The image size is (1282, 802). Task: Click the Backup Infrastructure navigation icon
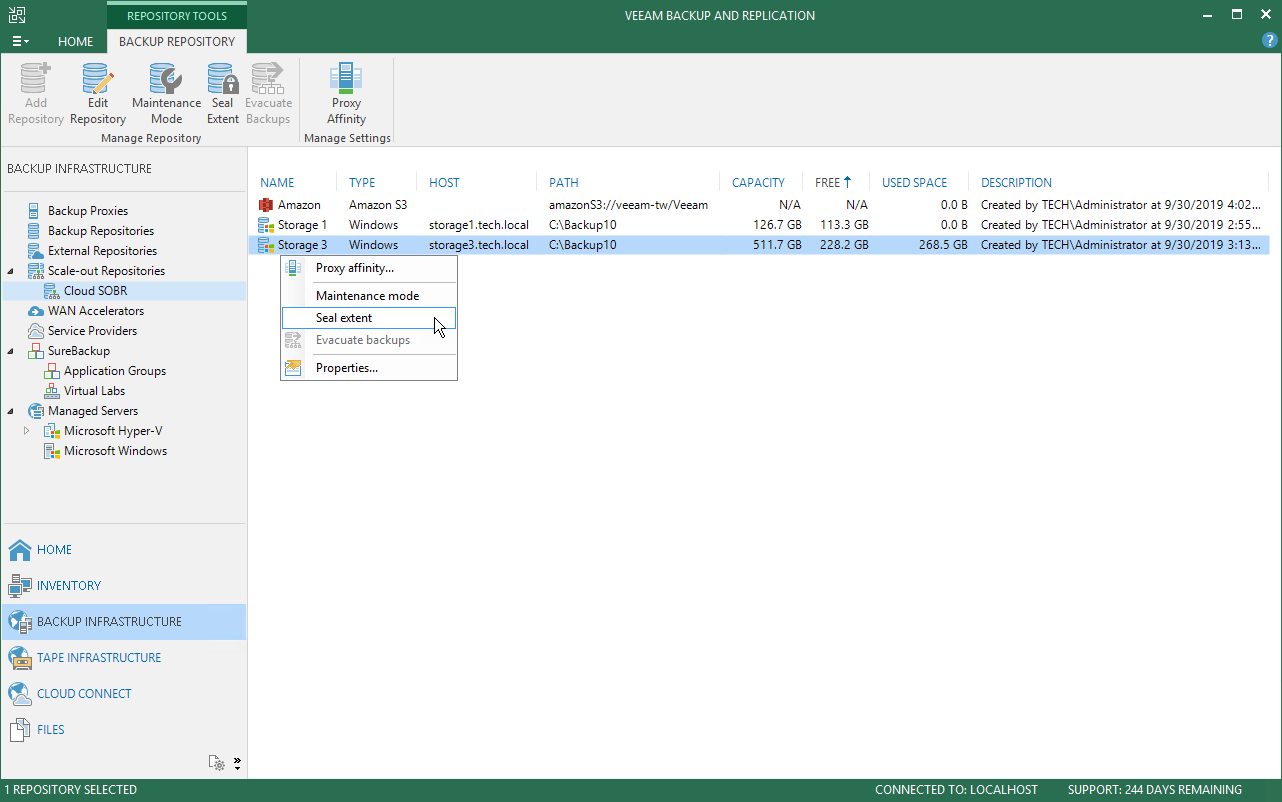(20, 622)
